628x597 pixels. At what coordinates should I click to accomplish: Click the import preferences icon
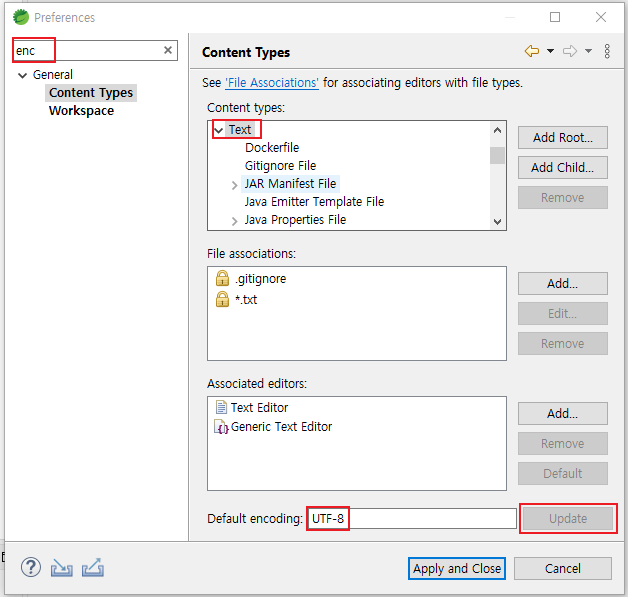click(x=62, y=567)
